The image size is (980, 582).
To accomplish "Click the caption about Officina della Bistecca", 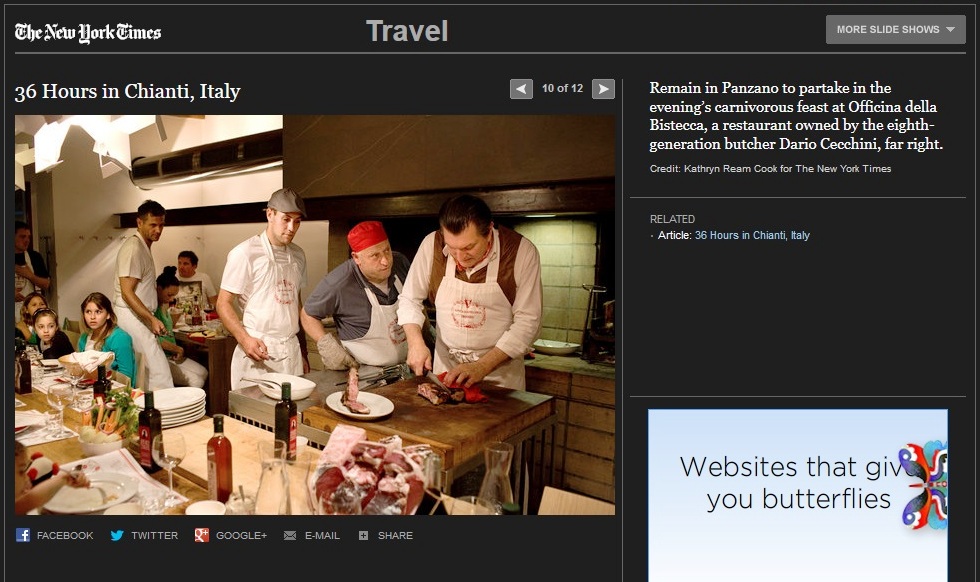I will pos(795,116).
